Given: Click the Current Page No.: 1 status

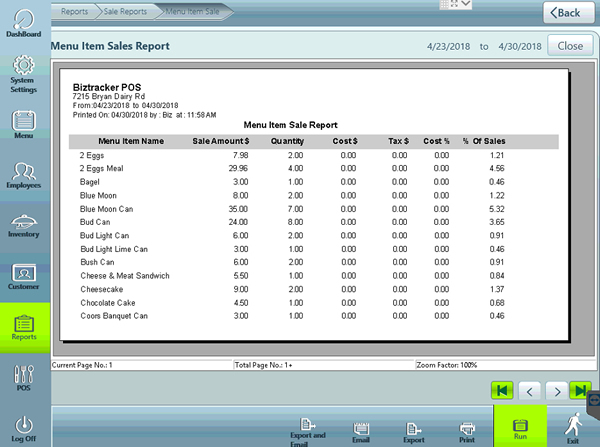Looking at the screenshot, I should 82,365.
